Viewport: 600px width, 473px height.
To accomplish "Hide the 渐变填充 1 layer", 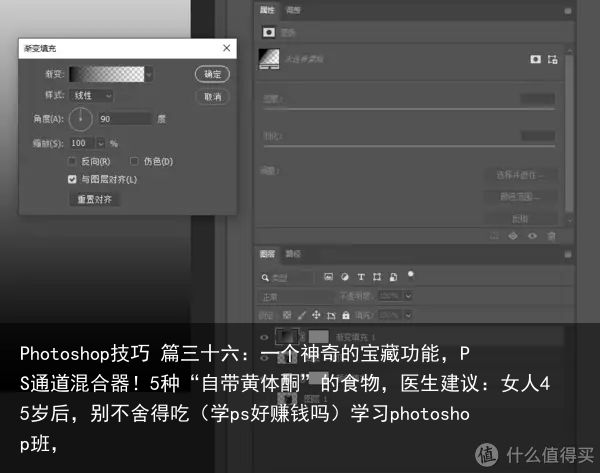I will [264, 338].
